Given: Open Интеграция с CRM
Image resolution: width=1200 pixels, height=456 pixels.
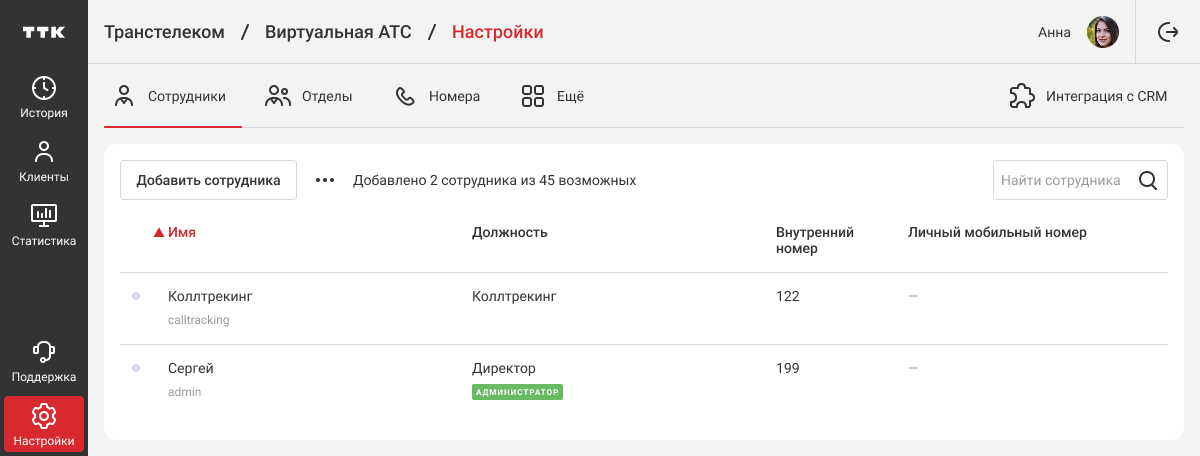Looking at the screenshot, I should (1088, 97).
